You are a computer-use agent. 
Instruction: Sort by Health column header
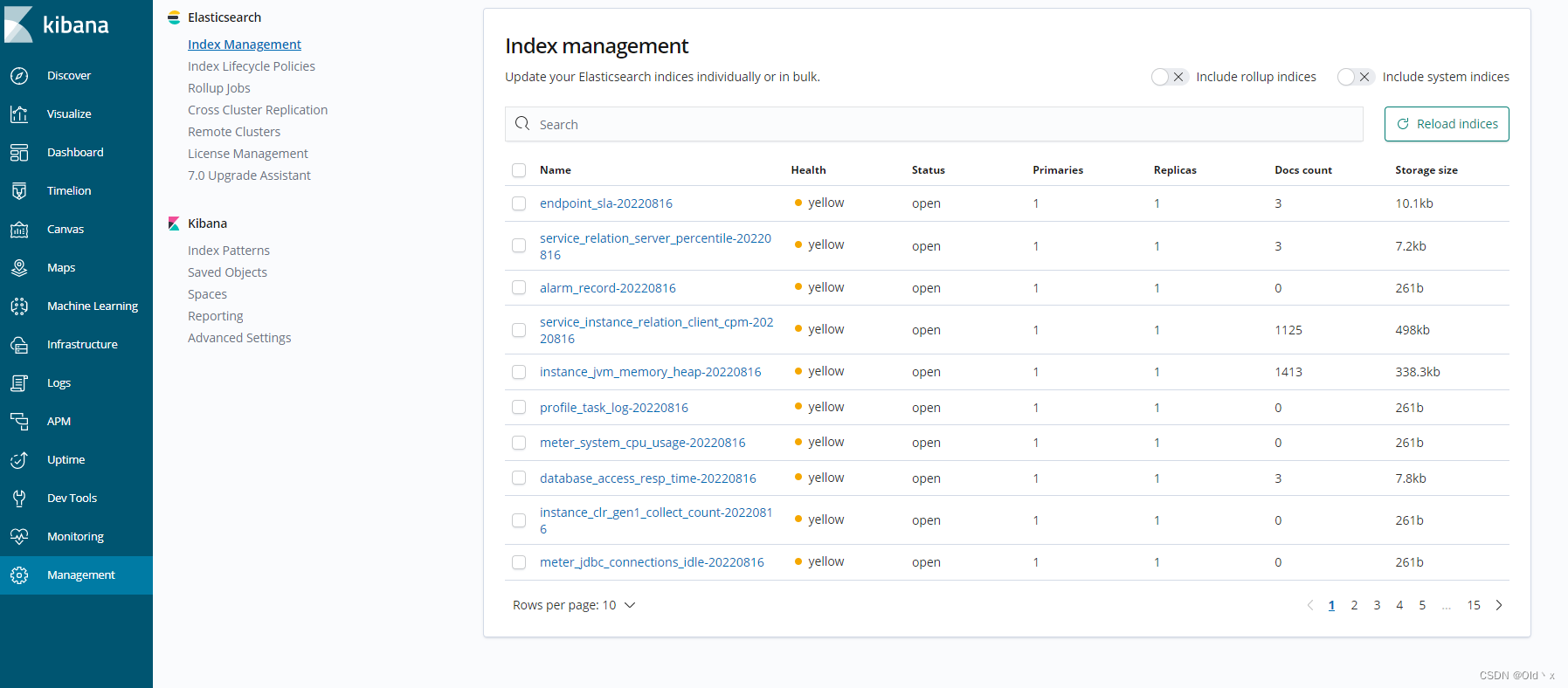tap(808, 170)
